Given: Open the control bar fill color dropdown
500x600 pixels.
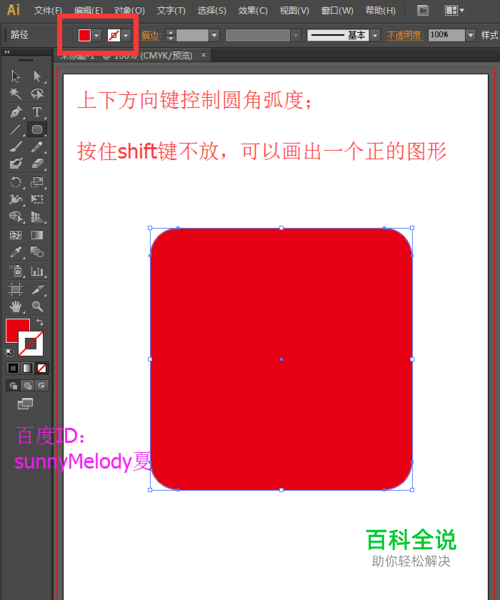Looking at the screenshot, I should coord(96,35).
